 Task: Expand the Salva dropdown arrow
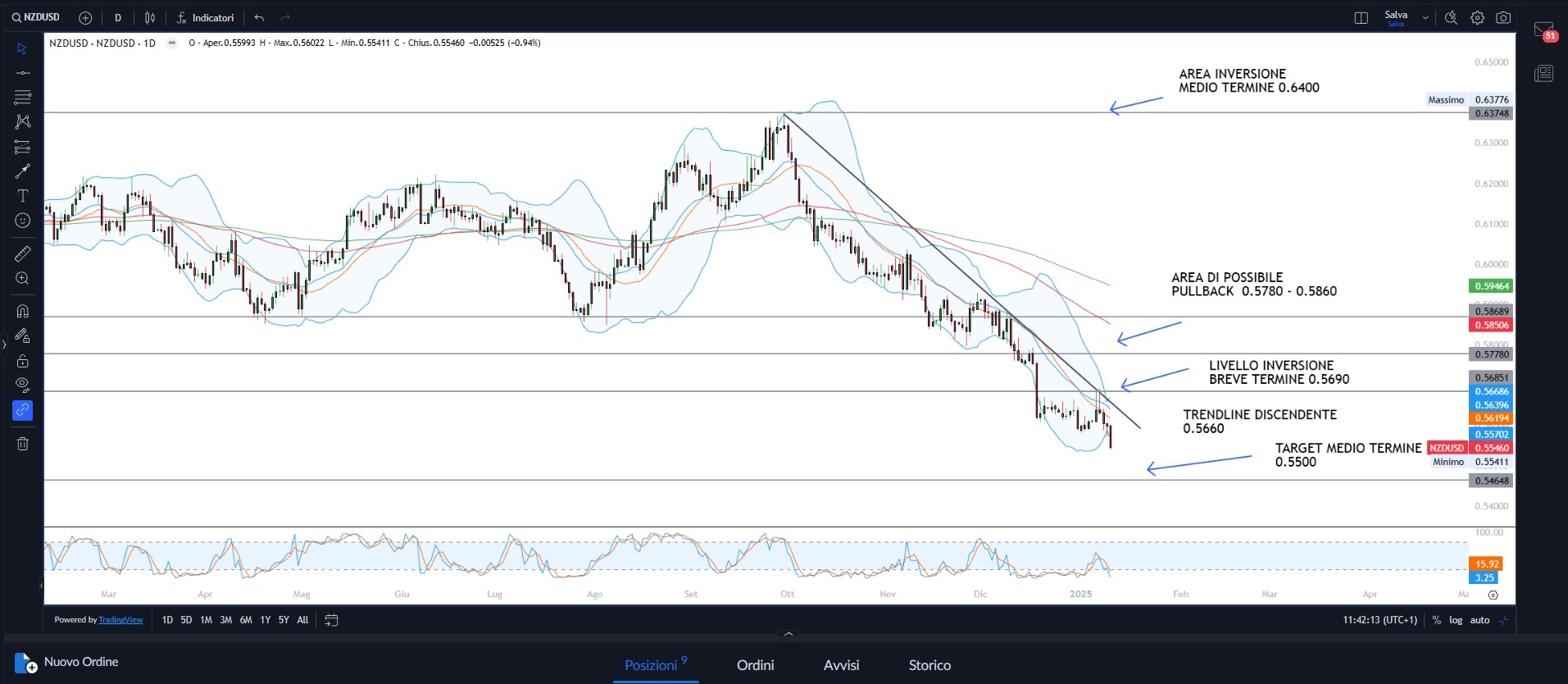(1425, 18)
